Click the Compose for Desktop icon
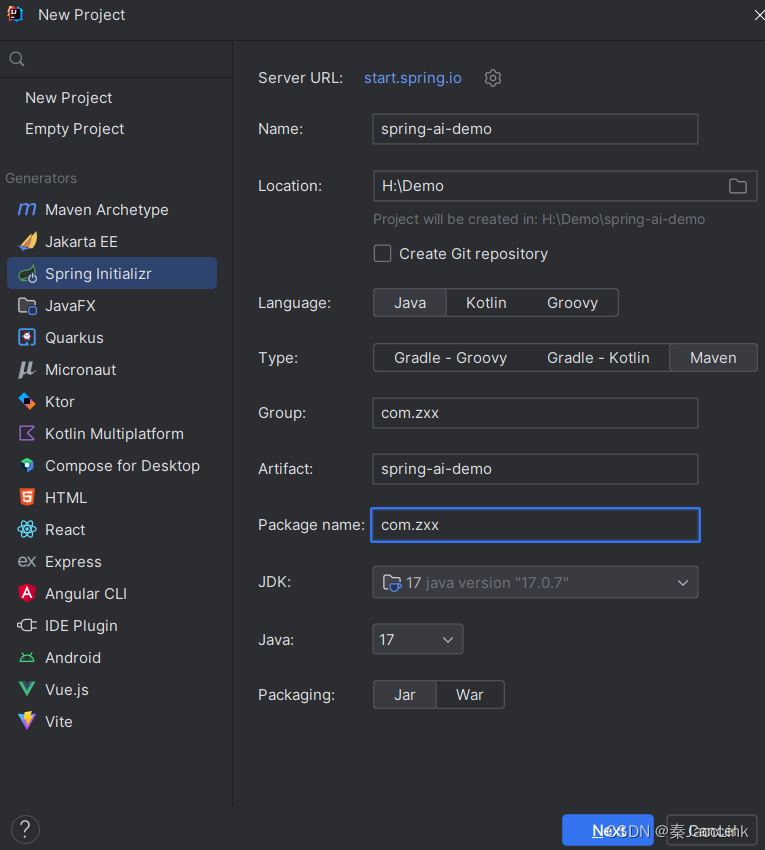 coord(27,466)
